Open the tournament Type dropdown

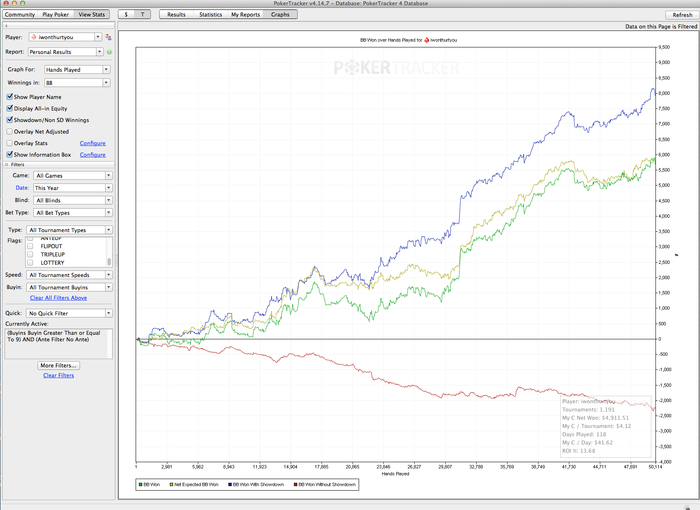[69, 230]
